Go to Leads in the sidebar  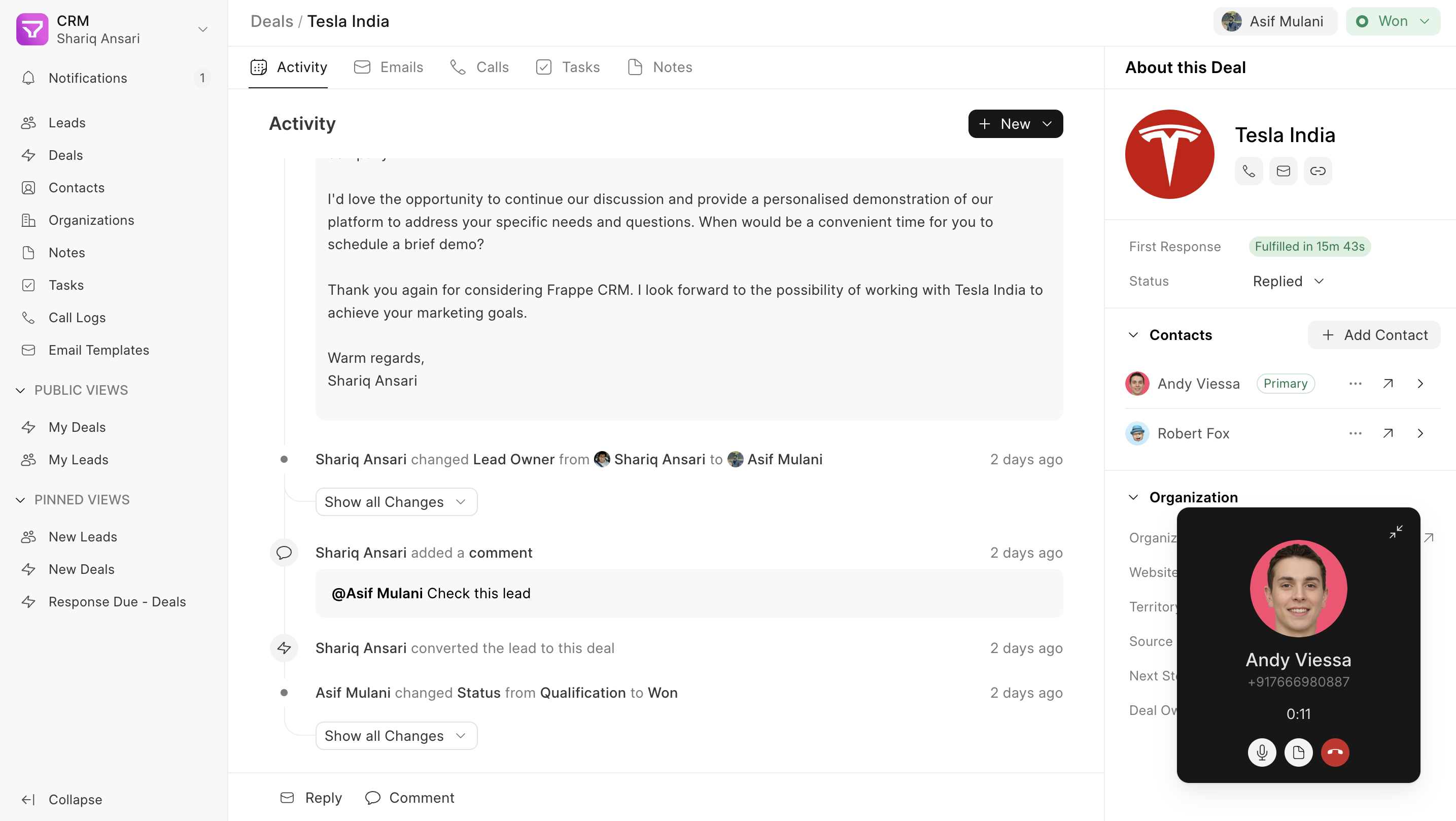114,123
